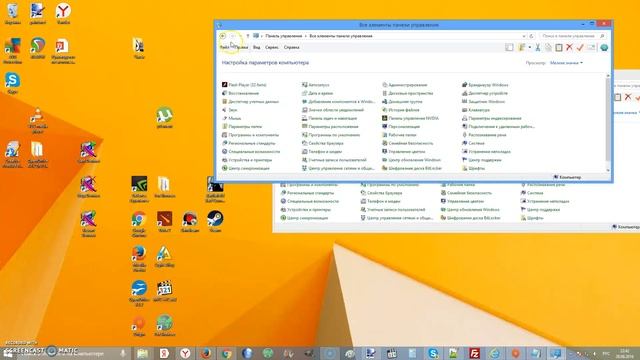The height and width of the screenshot is (360, 640).
Task: Open the Справка menu
Action: (291, 47)
